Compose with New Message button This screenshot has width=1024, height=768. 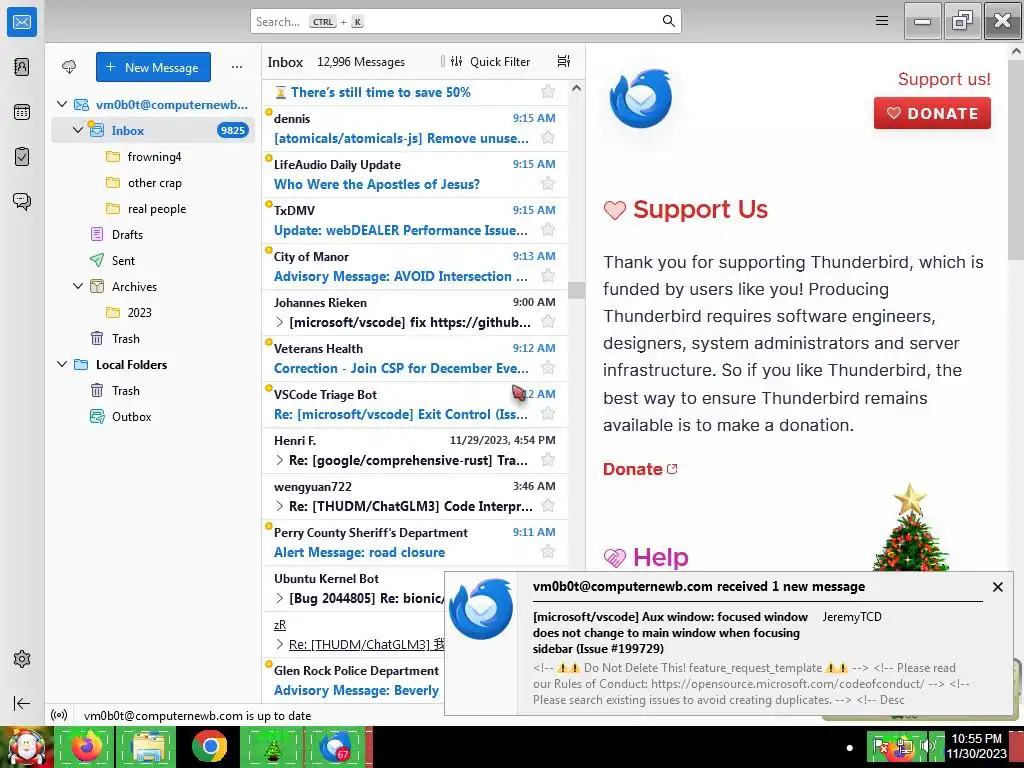(153, 67)
